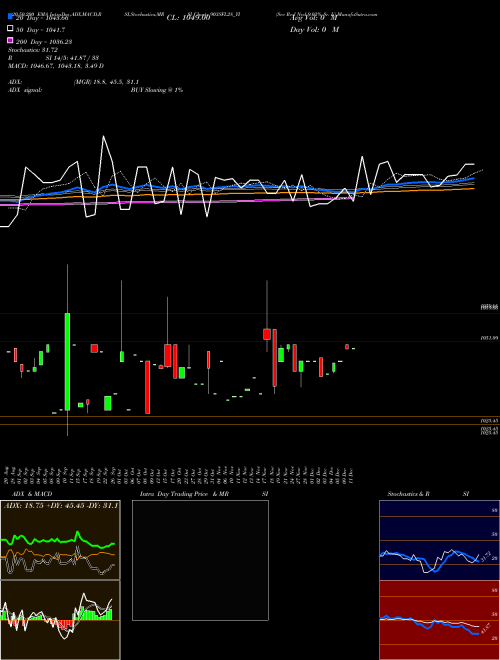This screenshot has width=500, height=660.
Task: Click the magenta 200 Day EMA legend swatch
Action: pyautogui.click(x=10, y=40)
